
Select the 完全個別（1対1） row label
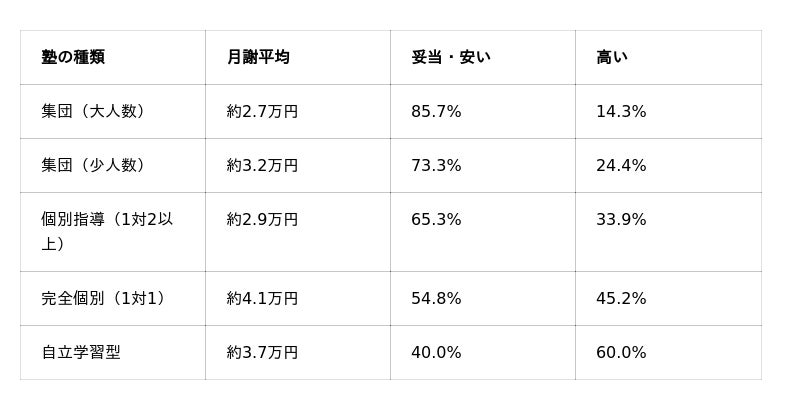coord(104,298)
